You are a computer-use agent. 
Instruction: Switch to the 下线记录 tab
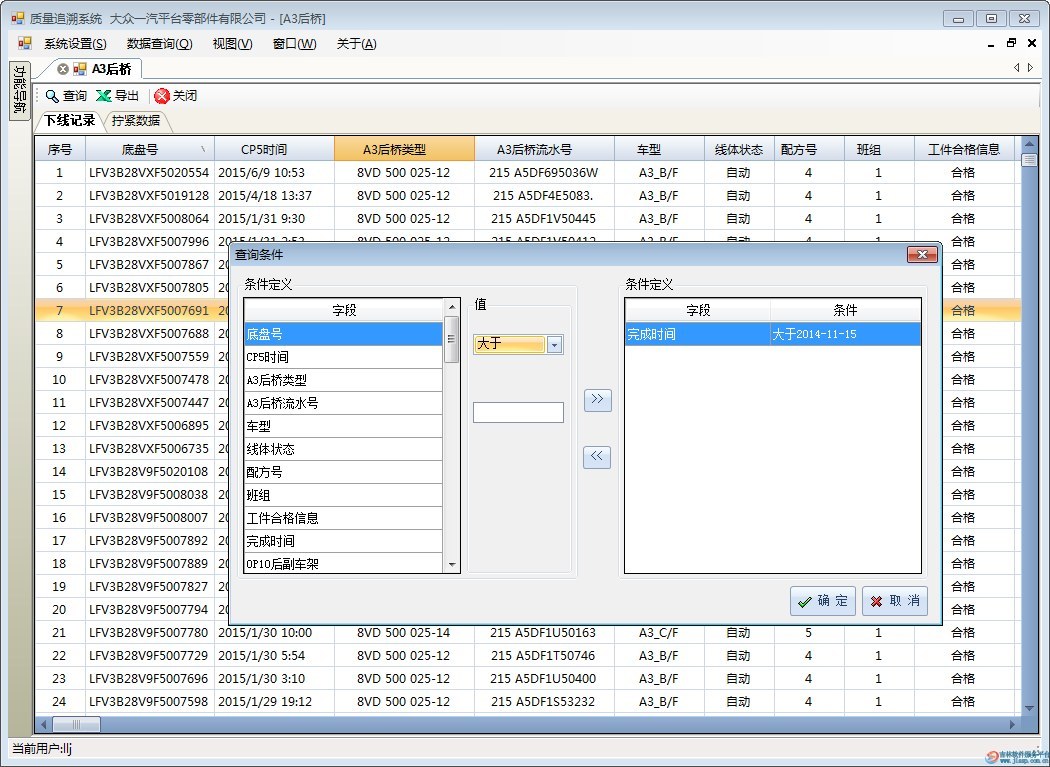point(70,121)
